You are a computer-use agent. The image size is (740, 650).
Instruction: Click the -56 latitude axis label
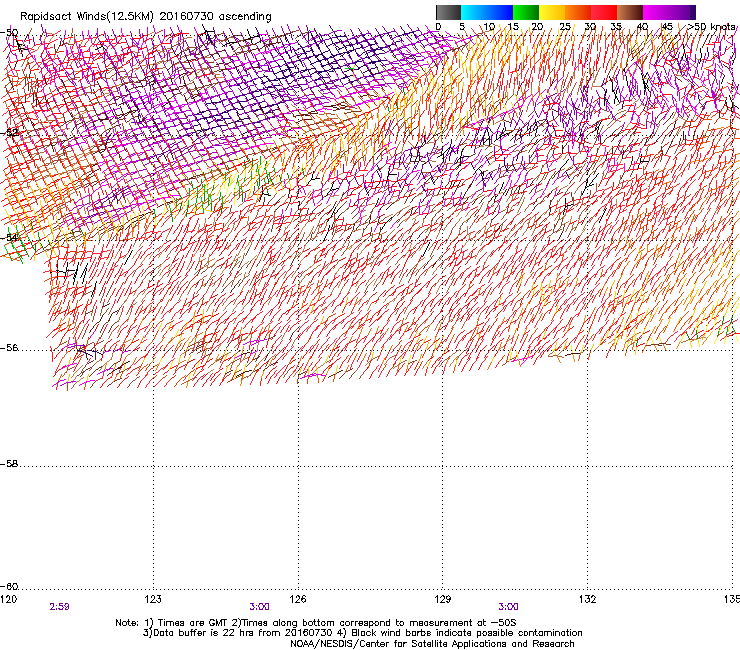point(9,347)
